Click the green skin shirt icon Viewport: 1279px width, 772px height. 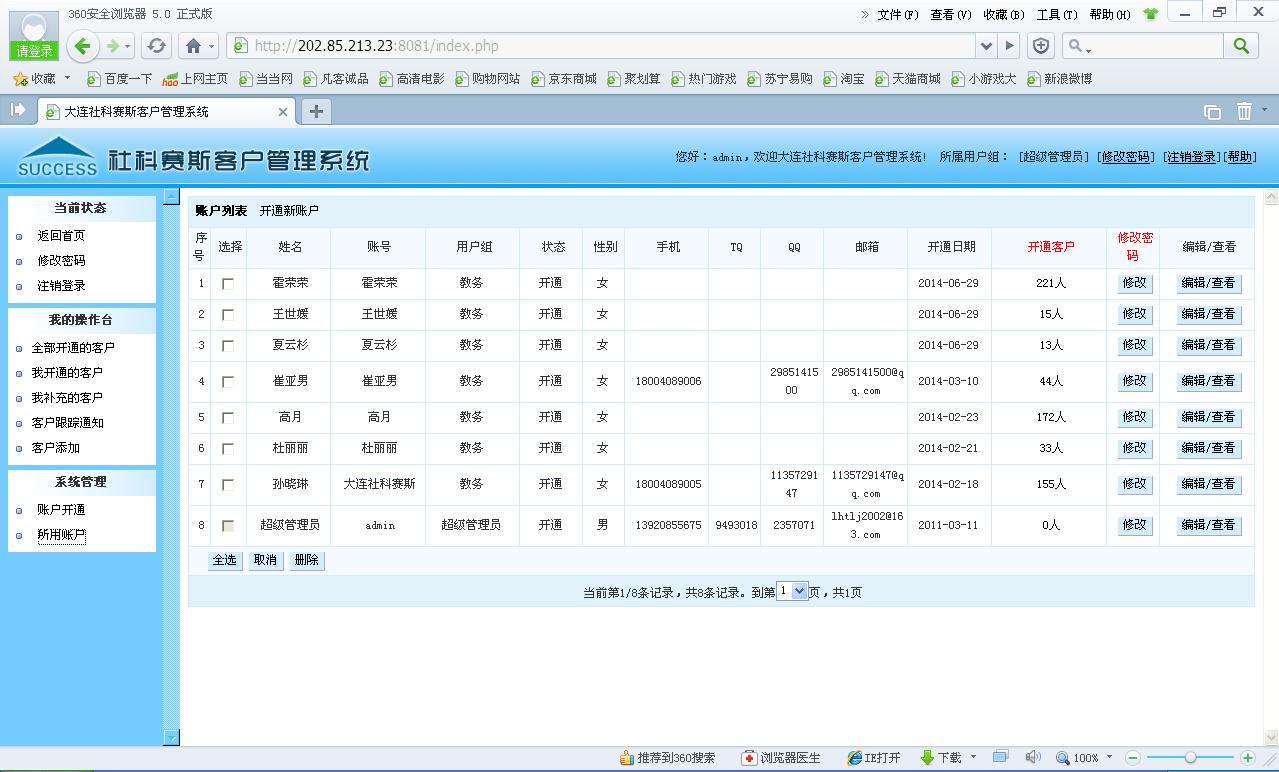coord(1150,14)
